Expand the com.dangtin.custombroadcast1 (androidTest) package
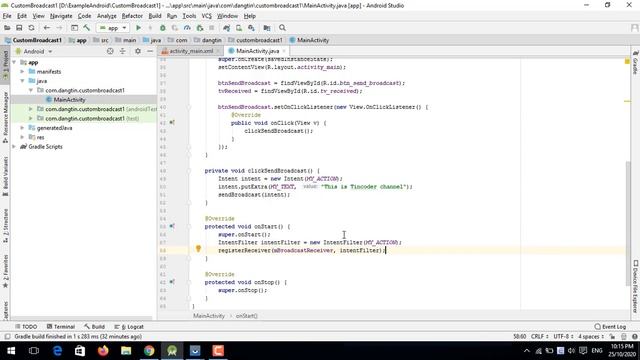Screen dimensions: 640x360 pos(31,109)
